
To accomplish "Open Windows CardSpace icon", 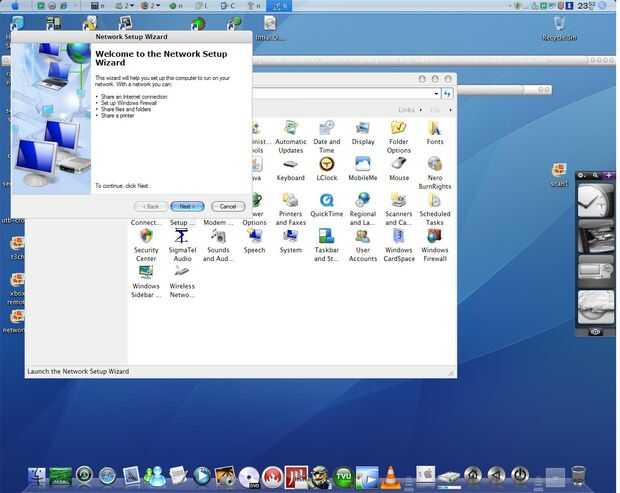I will click(399, 245).
